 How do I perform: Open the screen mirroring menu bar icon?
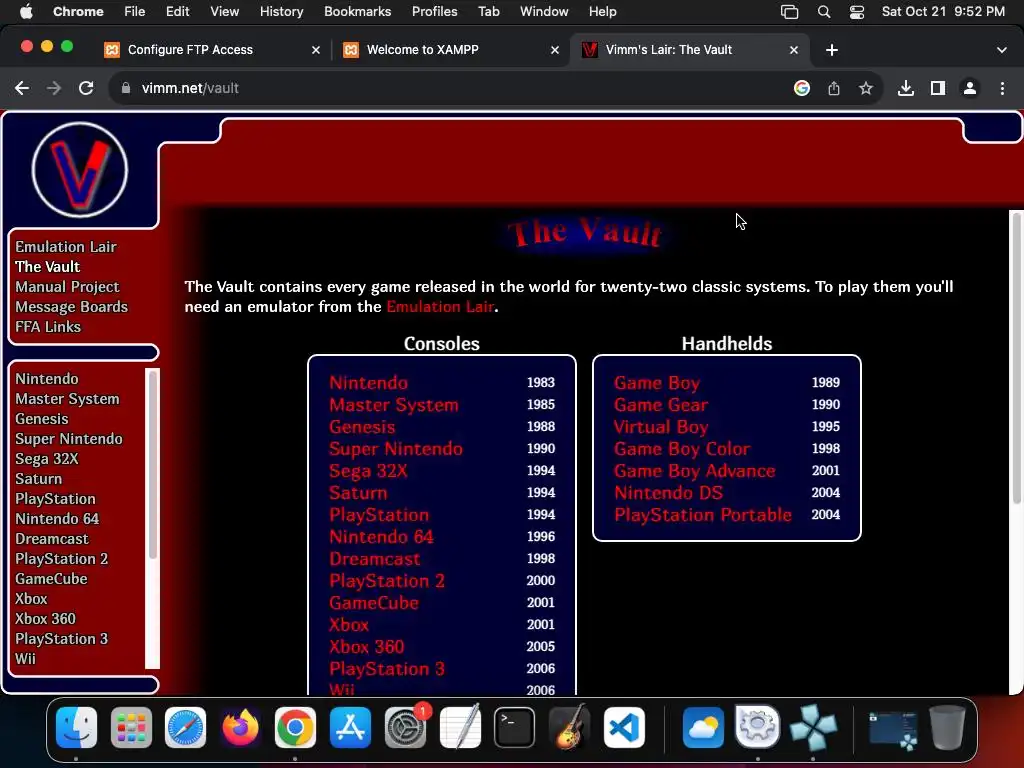(790, 12)
